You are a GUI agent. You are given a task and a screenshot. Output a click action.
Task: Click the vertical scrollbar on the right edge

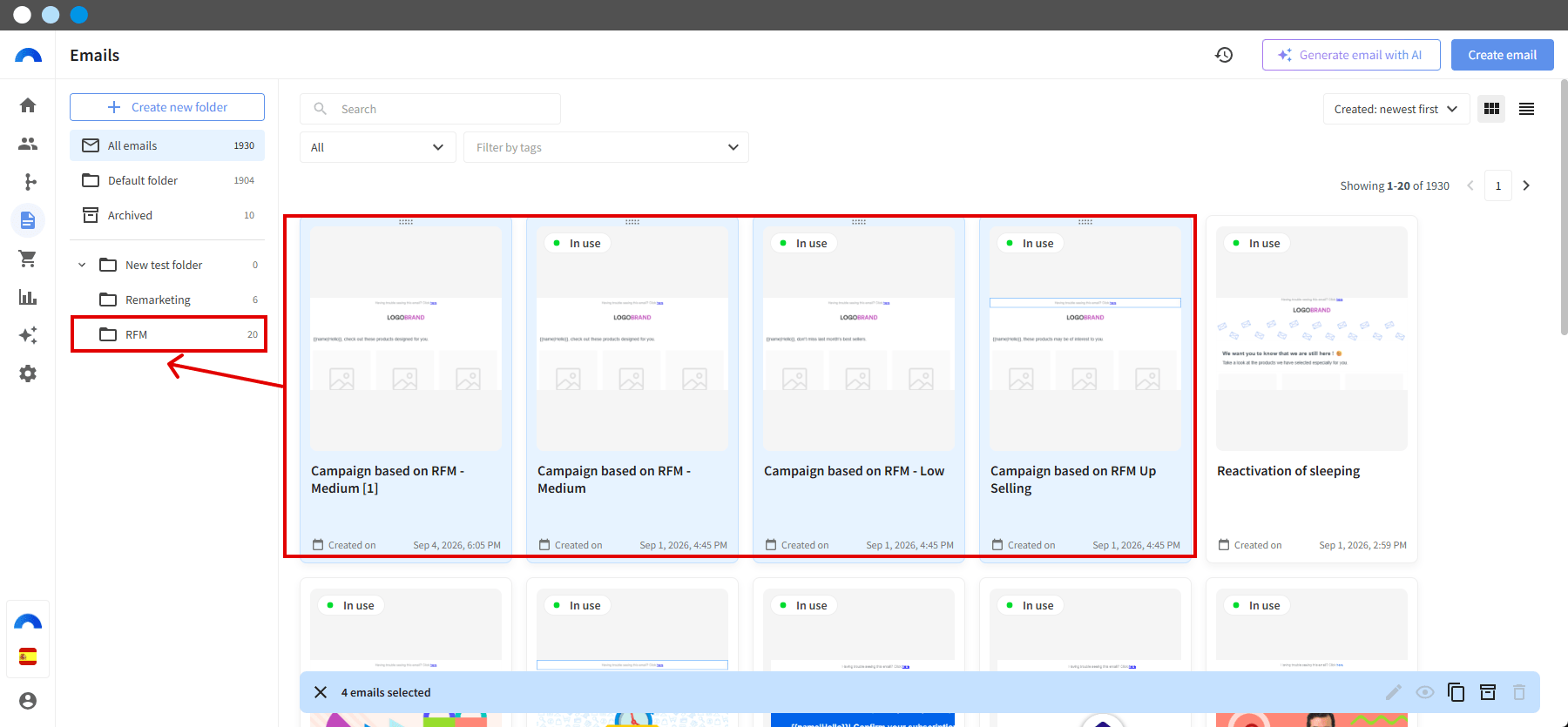[x=1564, y=207]
